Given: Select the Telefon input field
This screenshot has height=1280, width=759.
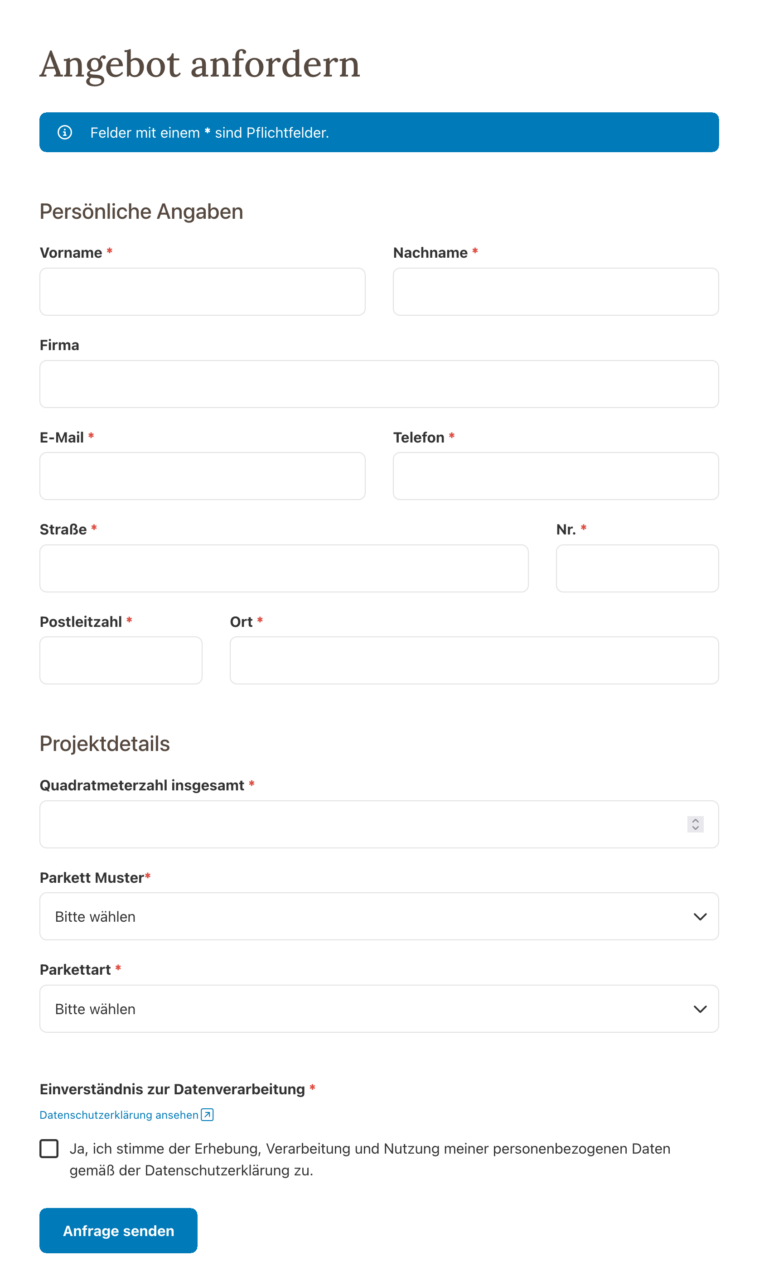Looking at the screenshot, I should [556, 476].
